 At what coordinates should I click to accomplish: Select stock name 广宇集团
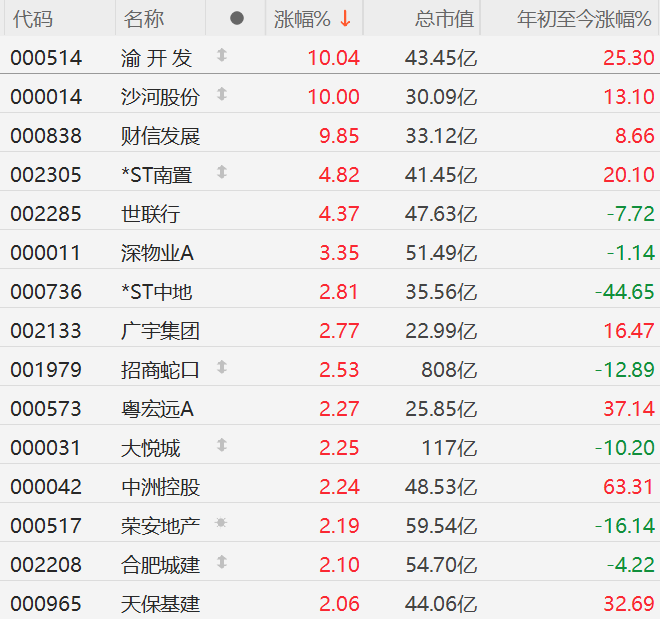[x=160, y=331]
